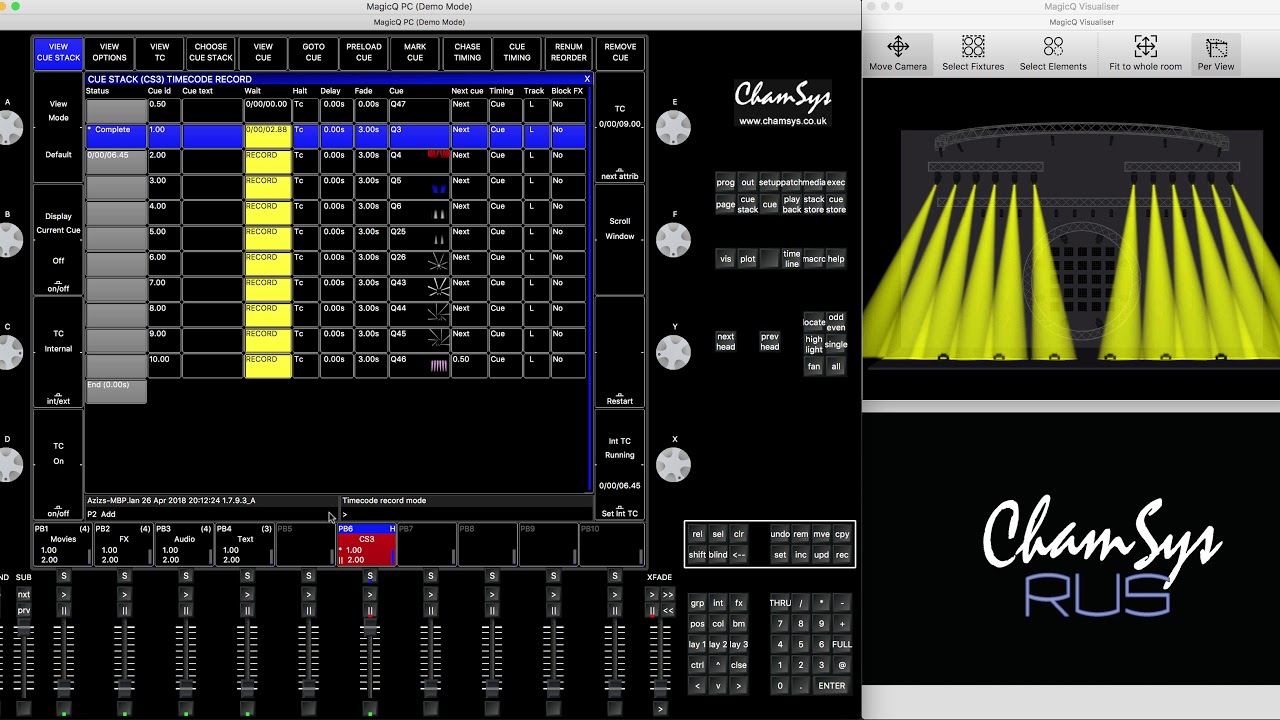
Task: Click encoder wheel B
Action: point(9,239)
